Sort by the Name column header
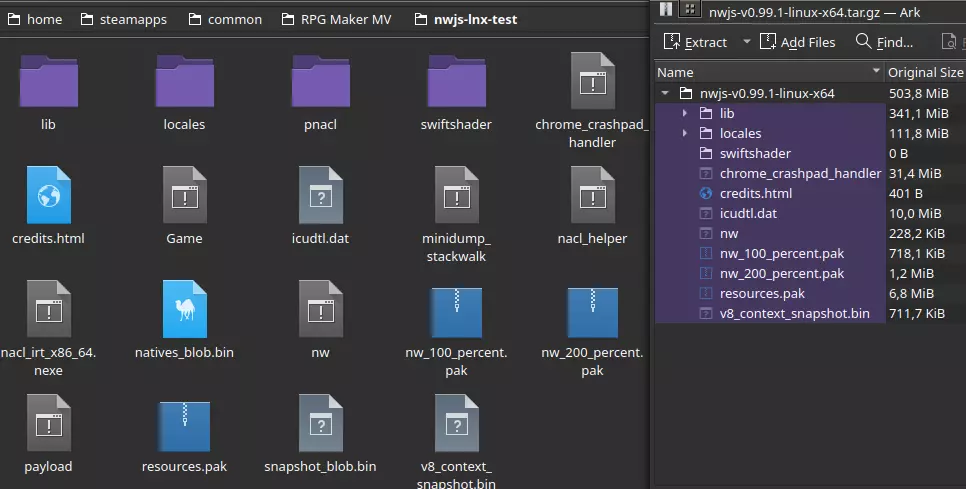This screenshot has height=489, width=966. 769,72
